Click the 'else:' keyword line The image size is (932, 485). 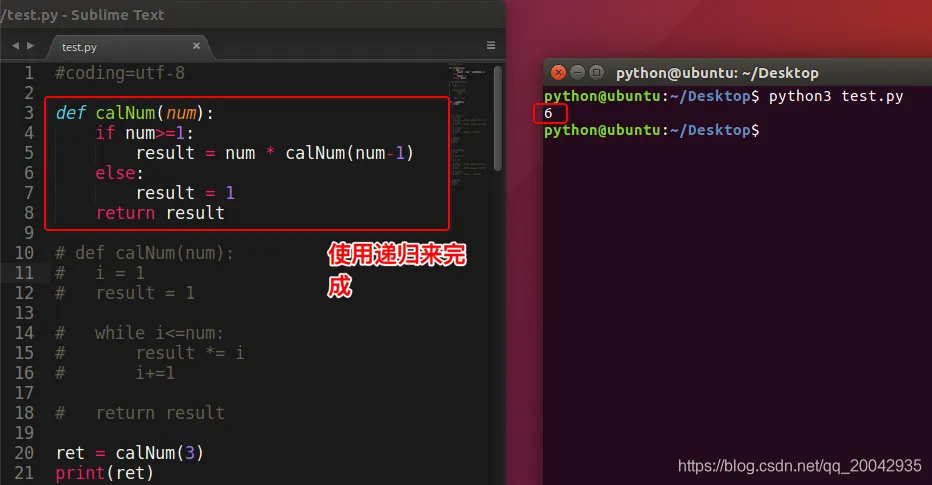tap(119, 173)
